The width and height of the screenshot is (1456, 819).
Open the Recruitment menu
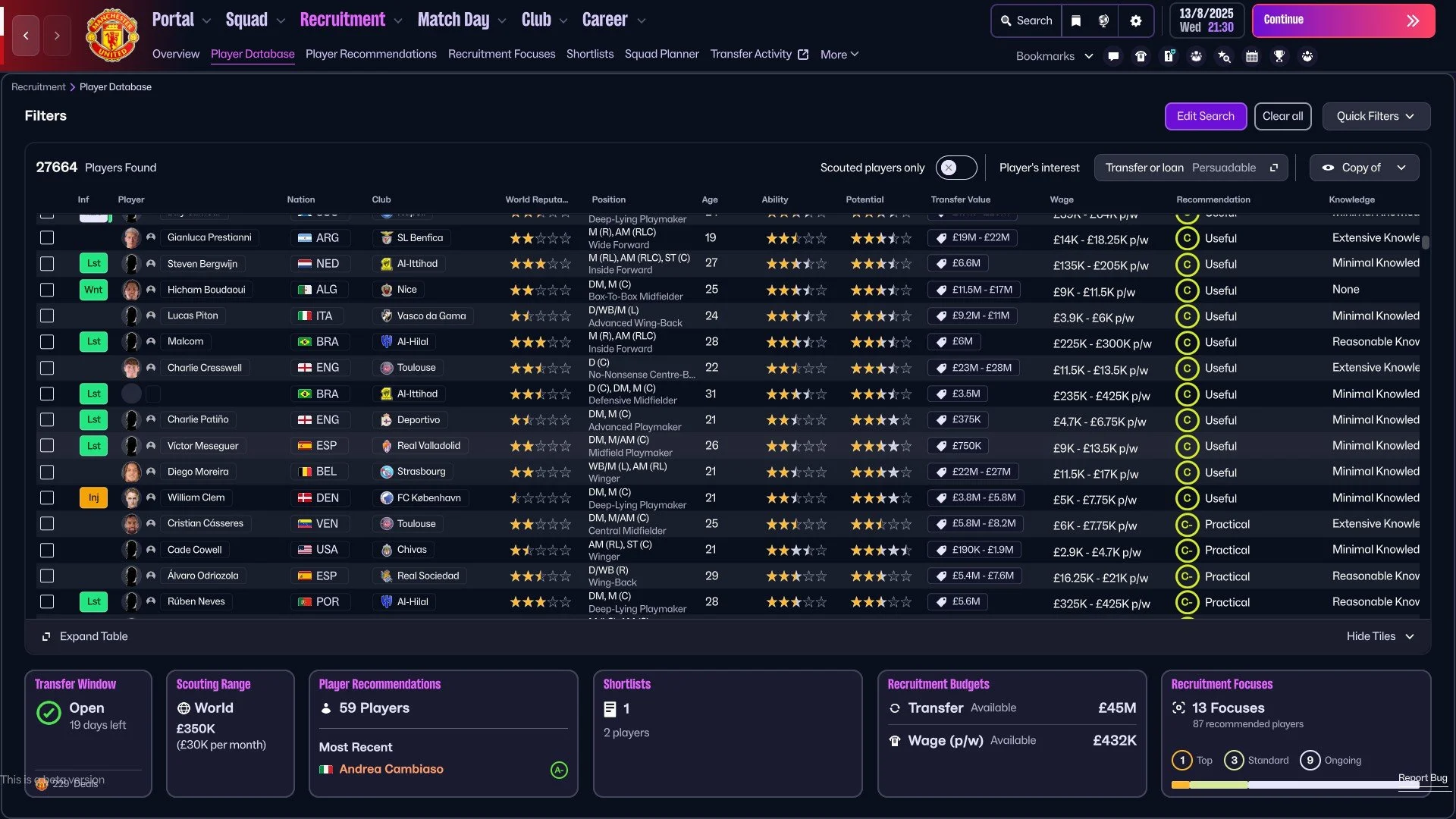pyautogui.click(x=351, y=20)
